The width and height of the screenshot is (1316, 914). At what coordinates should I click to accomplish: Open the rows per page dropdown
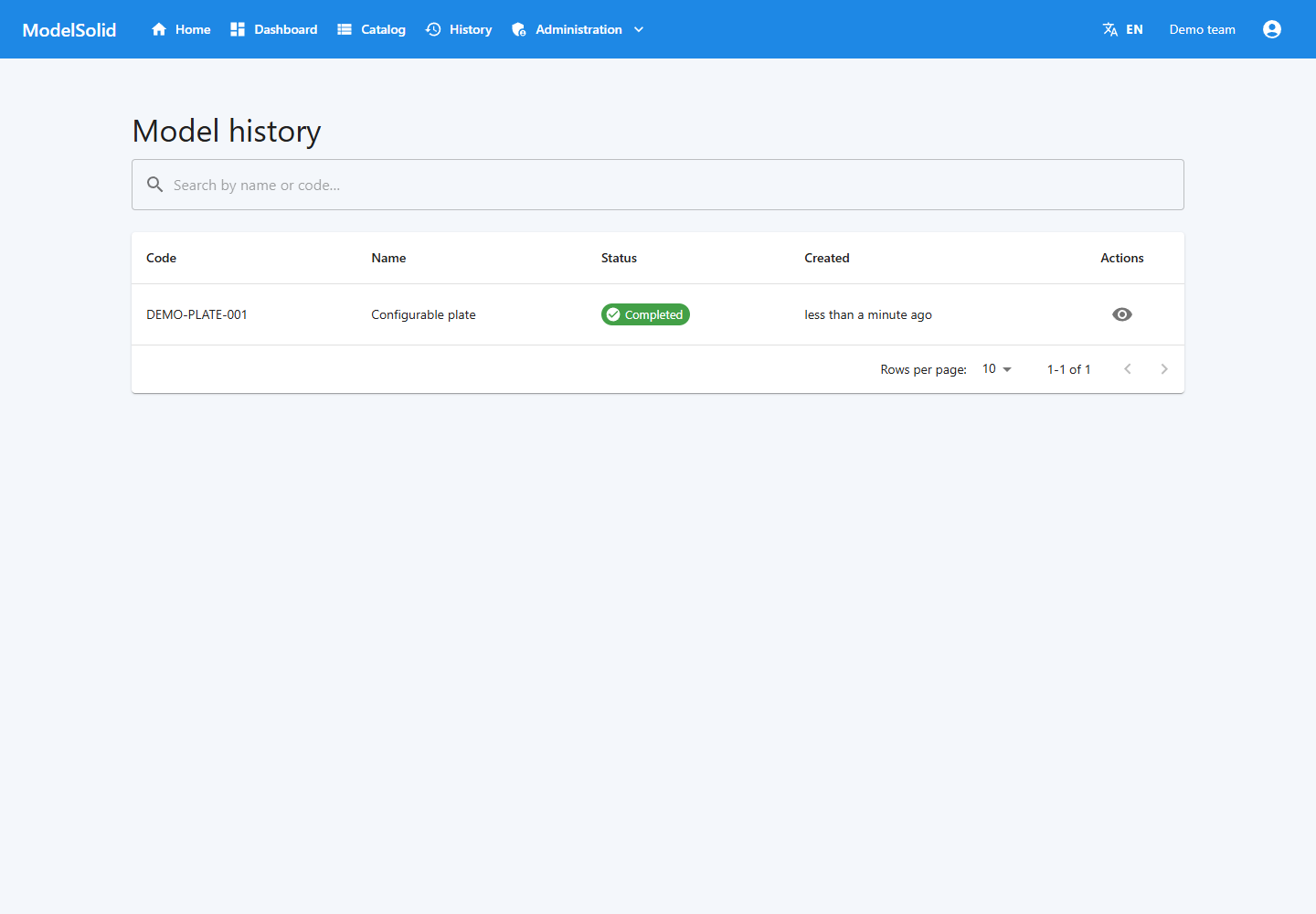[x=997, y=369]
